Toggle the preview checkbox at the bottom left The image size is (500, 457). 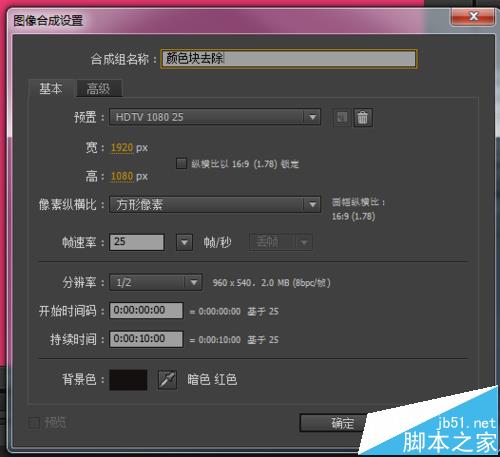pos(33,423)
